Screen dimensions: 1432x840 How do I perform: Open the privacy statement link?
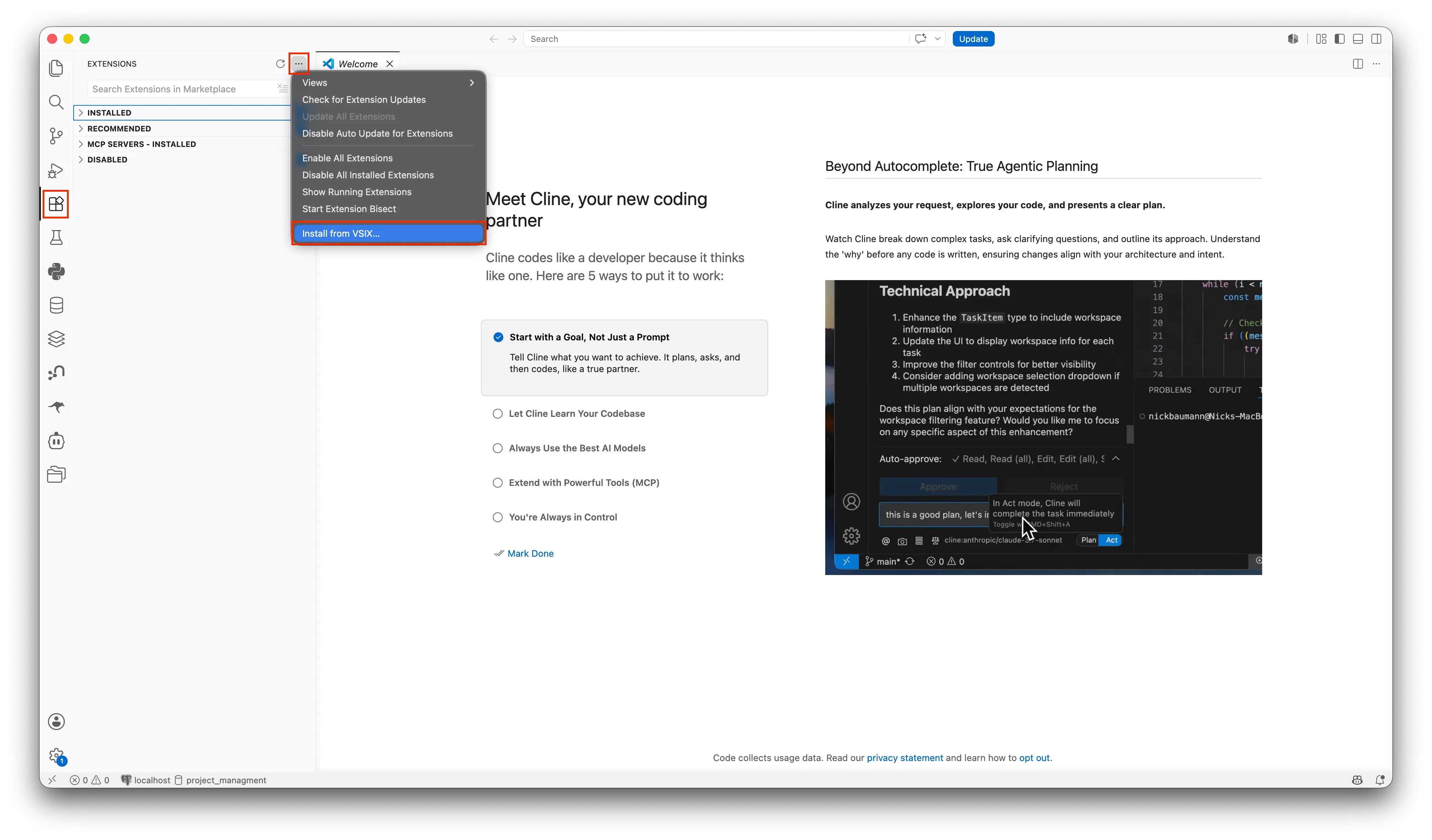click(905, 758)
